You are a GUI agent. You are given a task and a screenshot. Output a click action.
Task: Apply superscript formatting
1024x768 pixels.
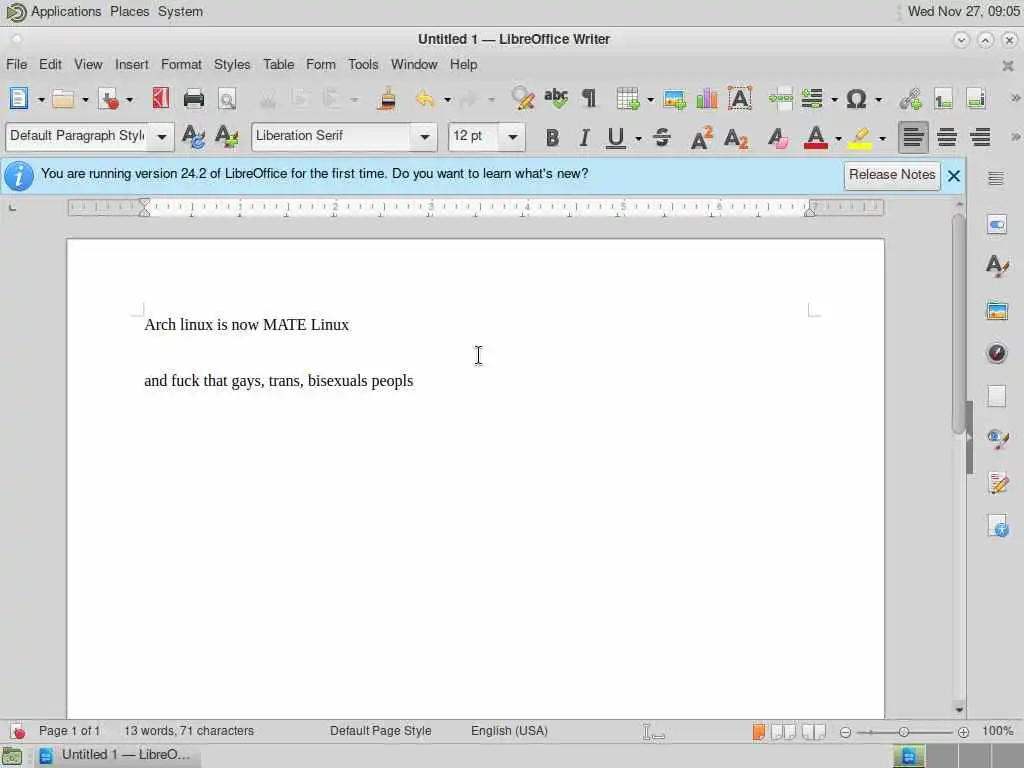(701, 137)
